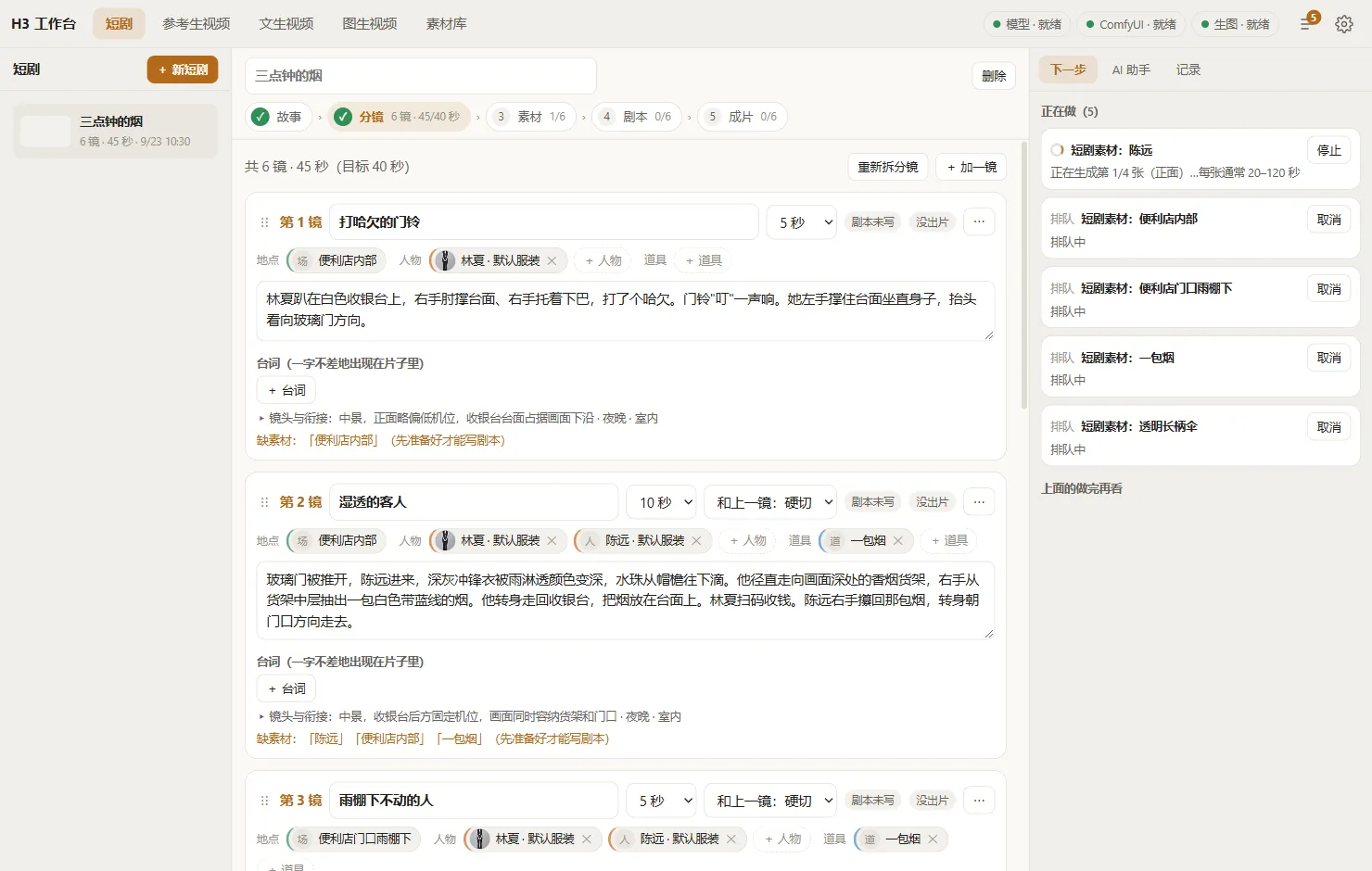Open the 记录 panel tab
Image resolution: width=1372 pixels, height=871 pixels.
[x=1188, y=69]
